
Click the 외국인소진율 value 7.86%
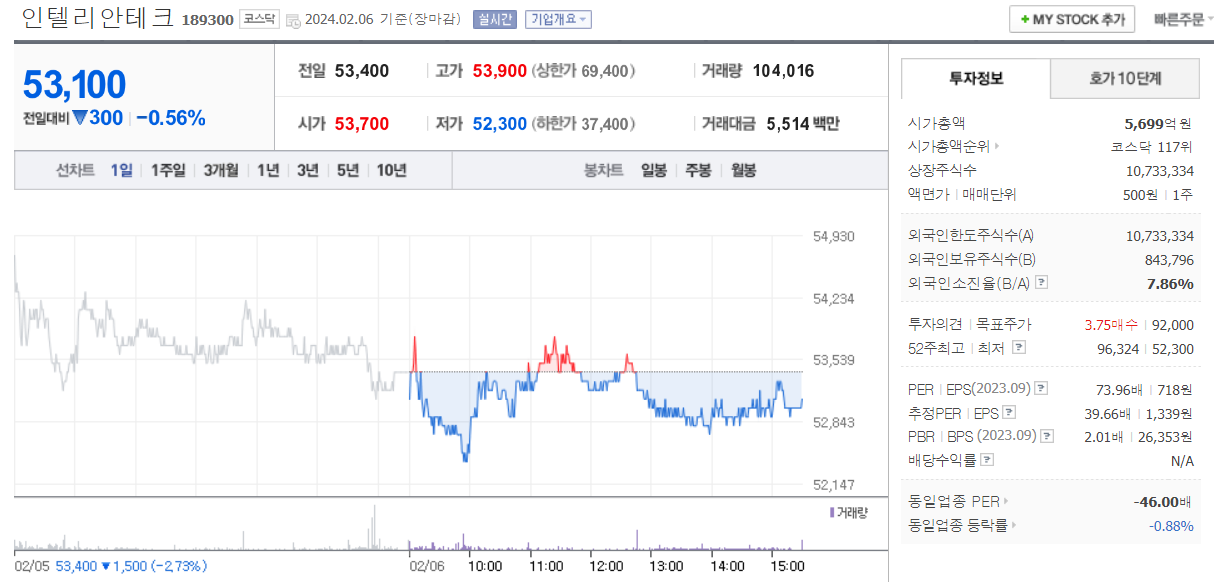click(1169, 283)
